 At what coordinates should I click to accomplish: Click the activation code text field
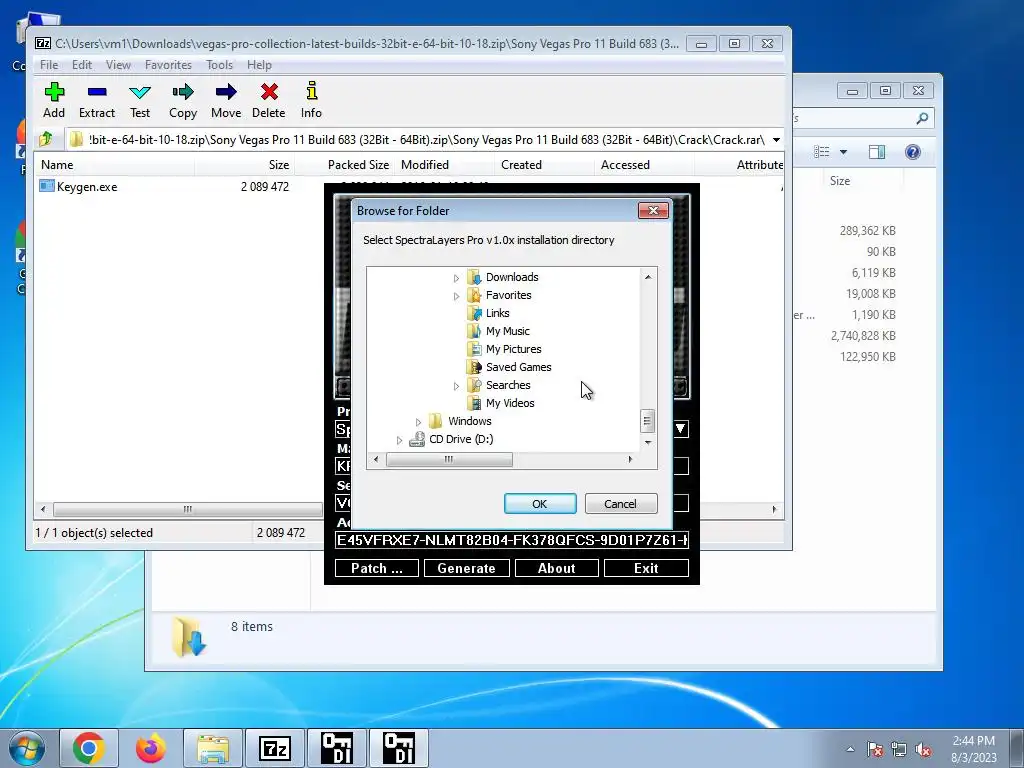(512, 540)
